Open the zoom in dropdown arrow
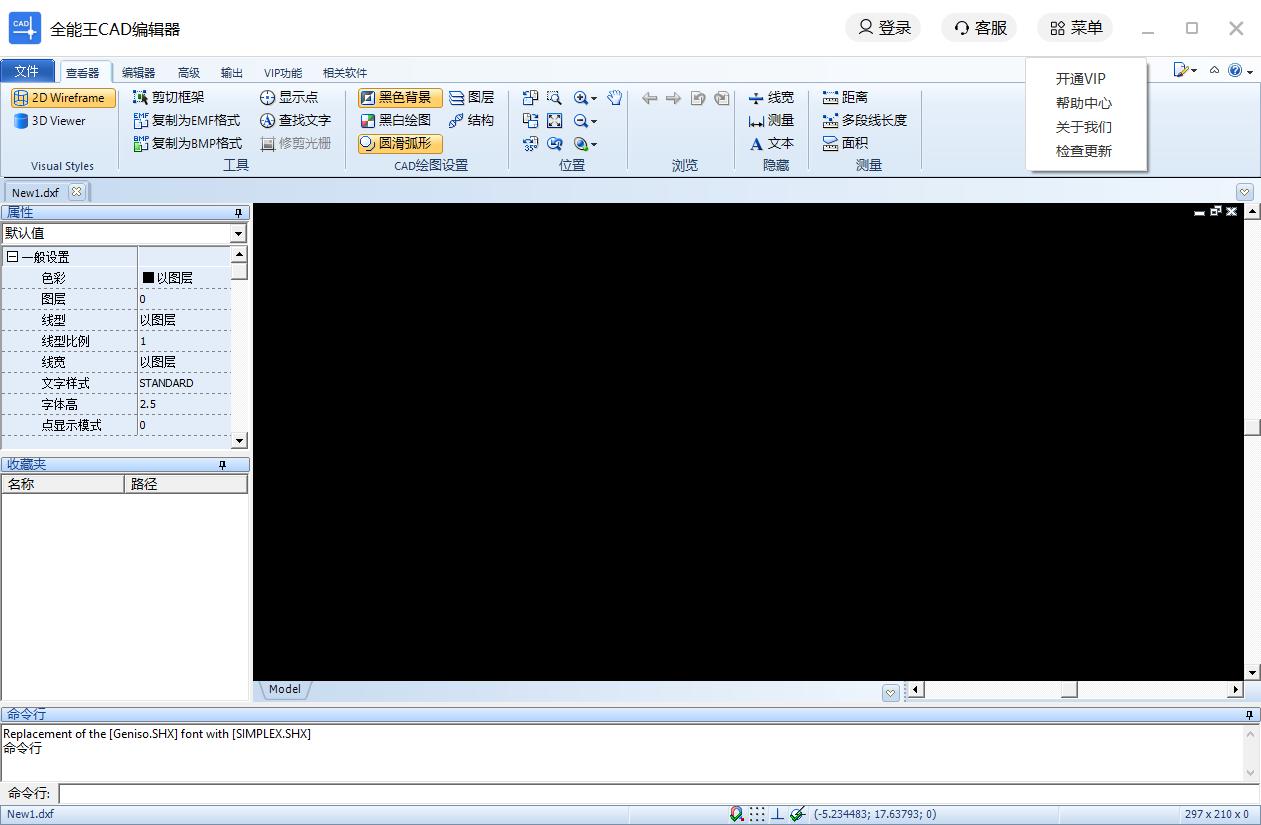 pyautogui.click(x=594, y=98)
